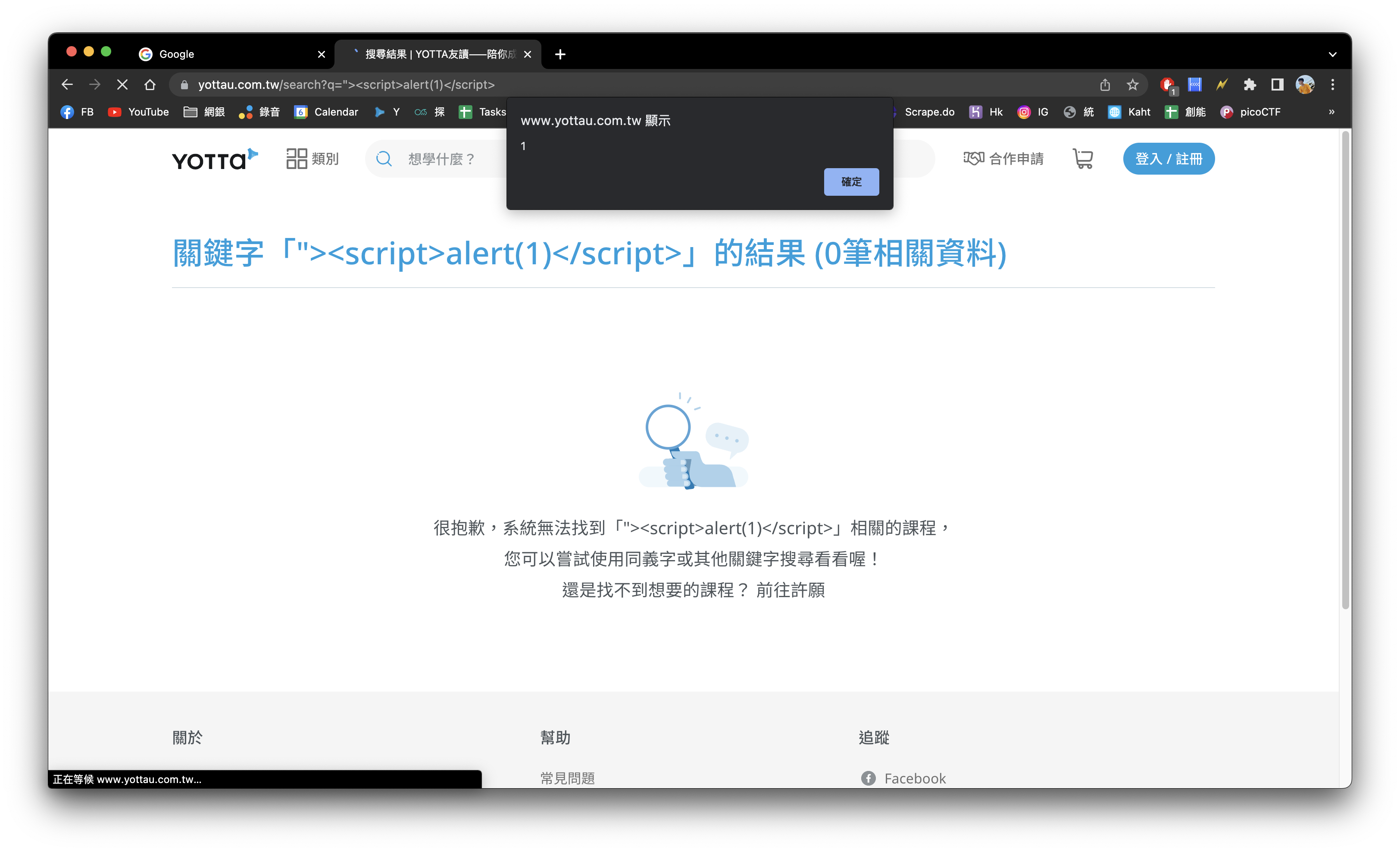Open the Facebook footer link
1400x852 pixels.
903,778
